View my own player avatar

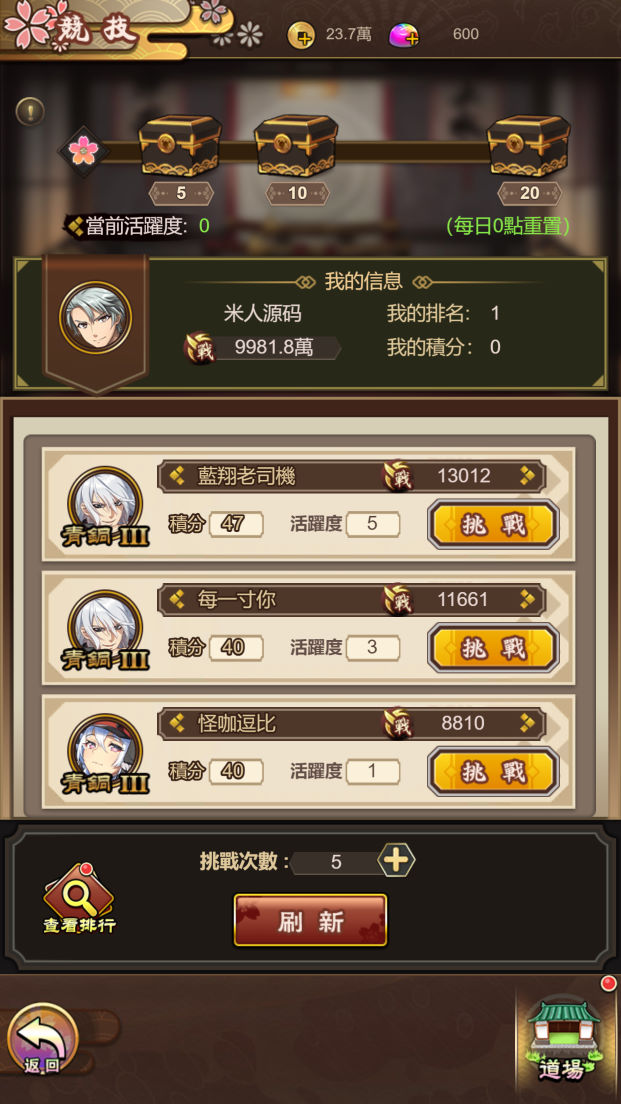click(96, 318)
